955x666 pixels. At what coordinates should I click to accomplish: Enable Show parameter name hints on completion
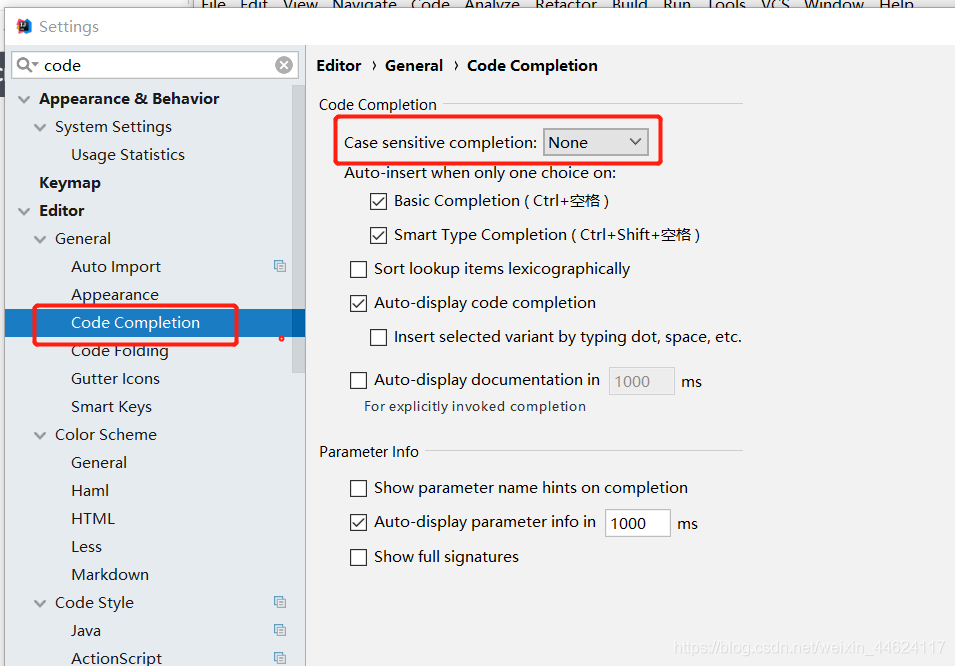coord(358,489)
